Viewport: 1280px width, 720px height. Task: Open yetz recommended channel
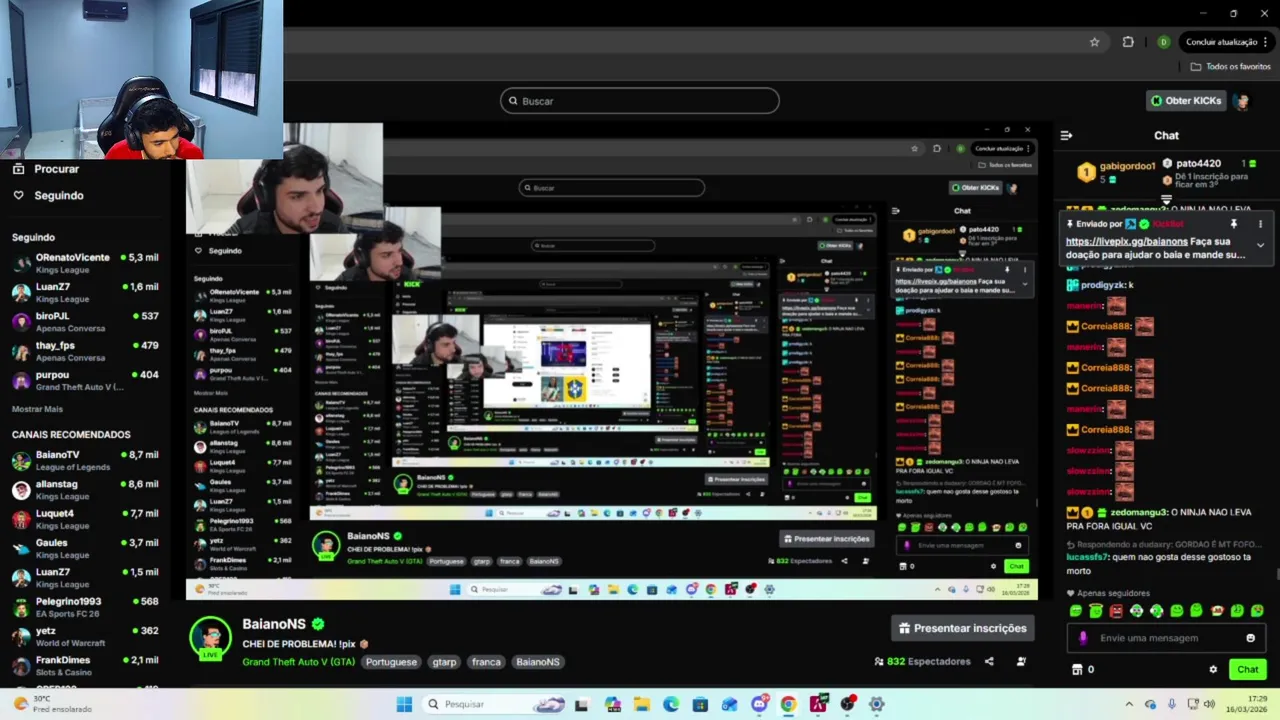[x=85, y=636]
